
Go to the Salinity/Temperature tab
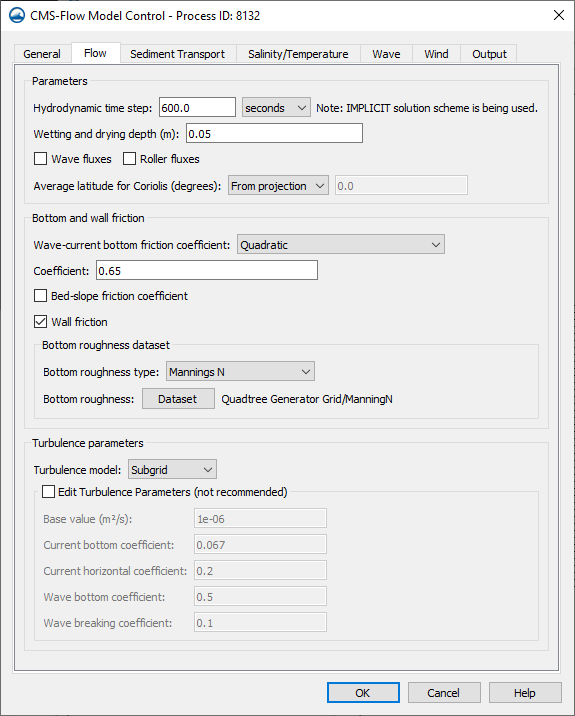[298, 54]
